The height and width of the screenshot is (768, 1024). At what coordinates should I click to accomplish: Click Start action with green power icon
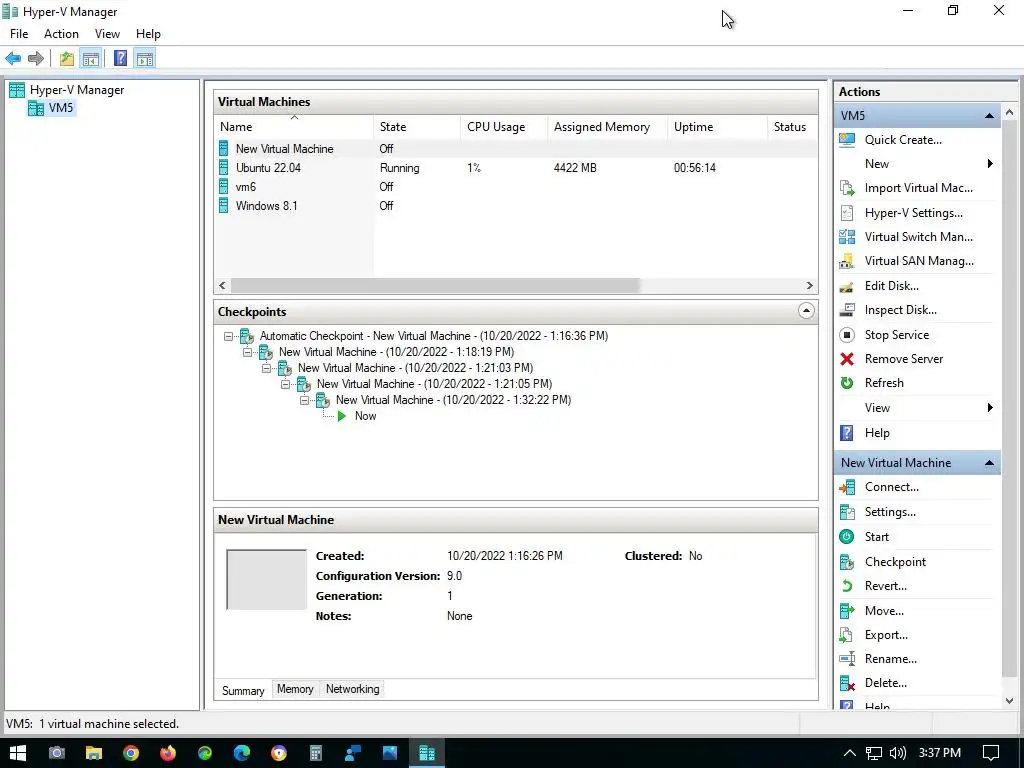876,537
